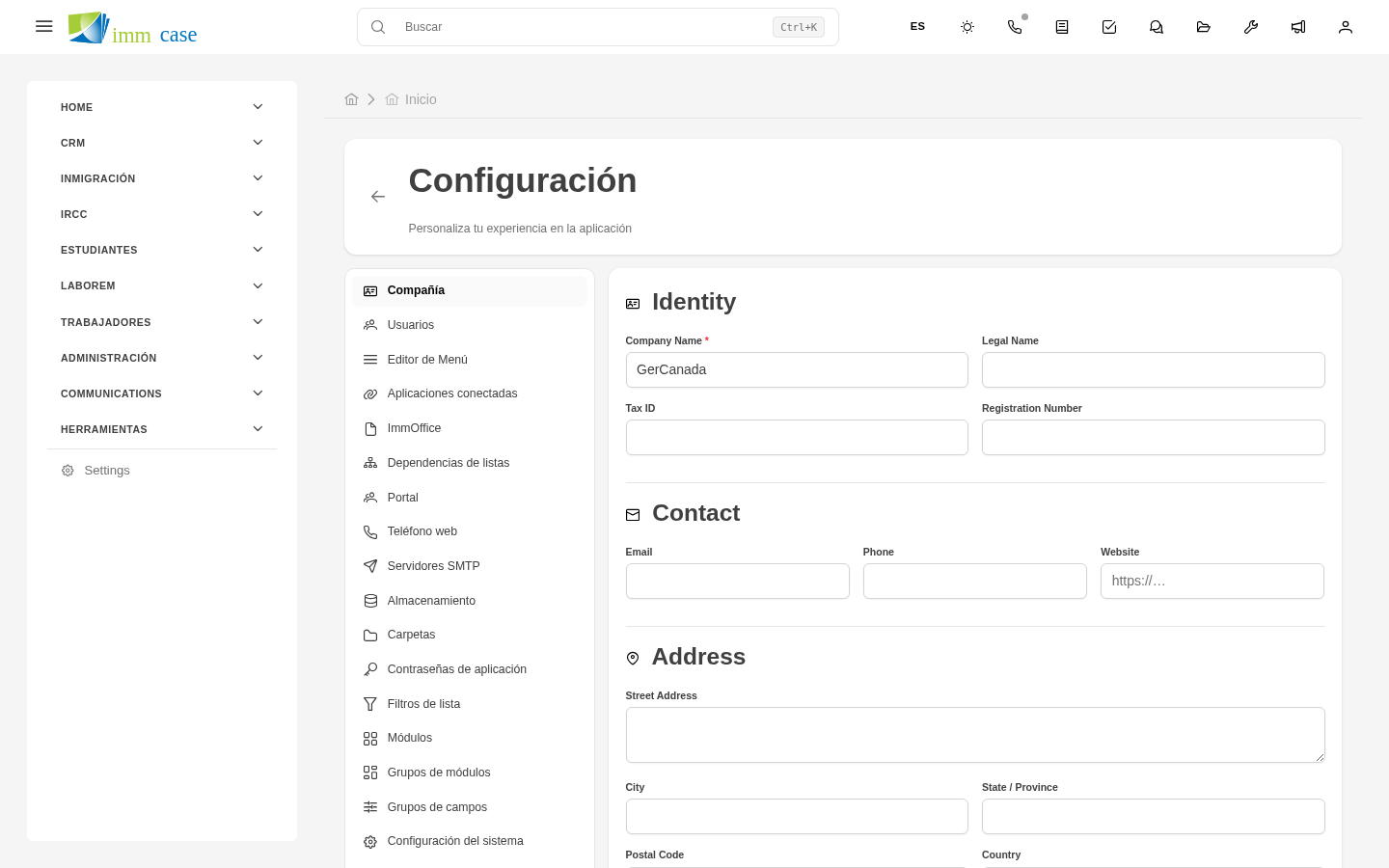This screenshot has height=868, width=1389.
Task: Expand the CRM sidebar section
Action: (162, 143)
